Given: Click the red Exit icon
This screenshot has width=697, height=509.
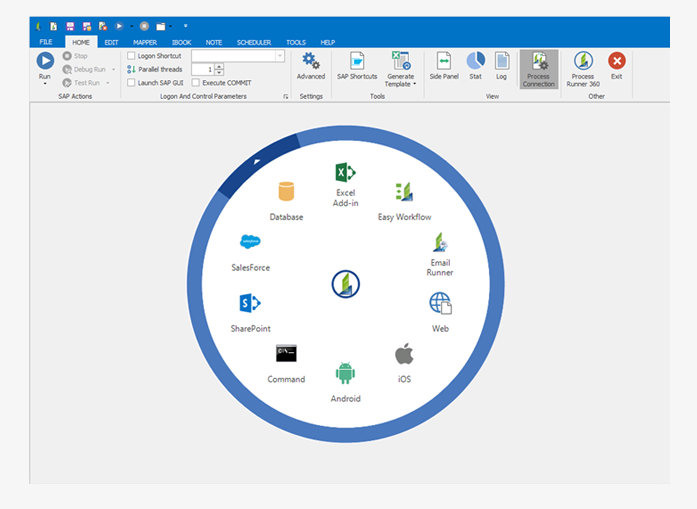Looking at the screenshot, I should point(617,61).
